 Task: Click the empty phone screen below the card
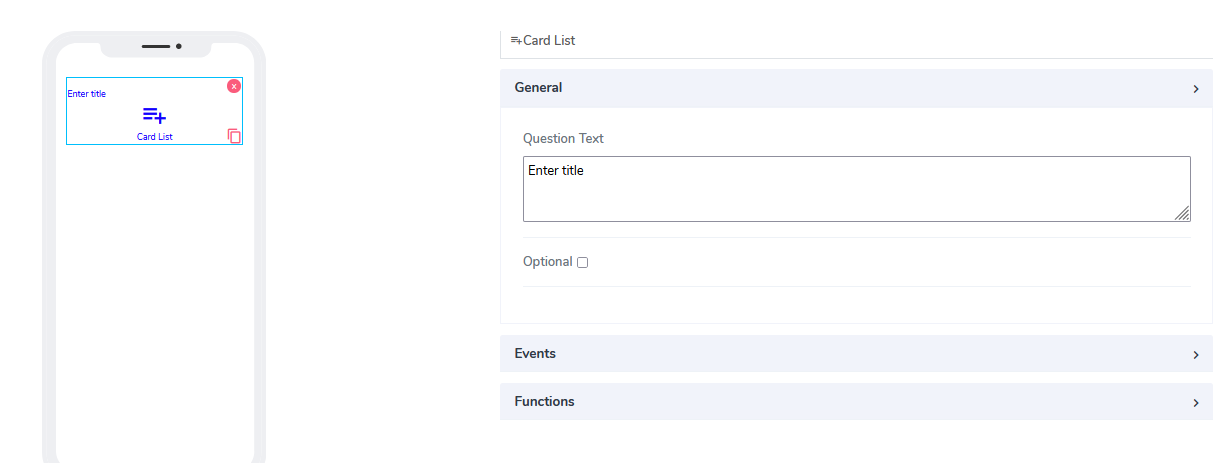coord(155,300)
